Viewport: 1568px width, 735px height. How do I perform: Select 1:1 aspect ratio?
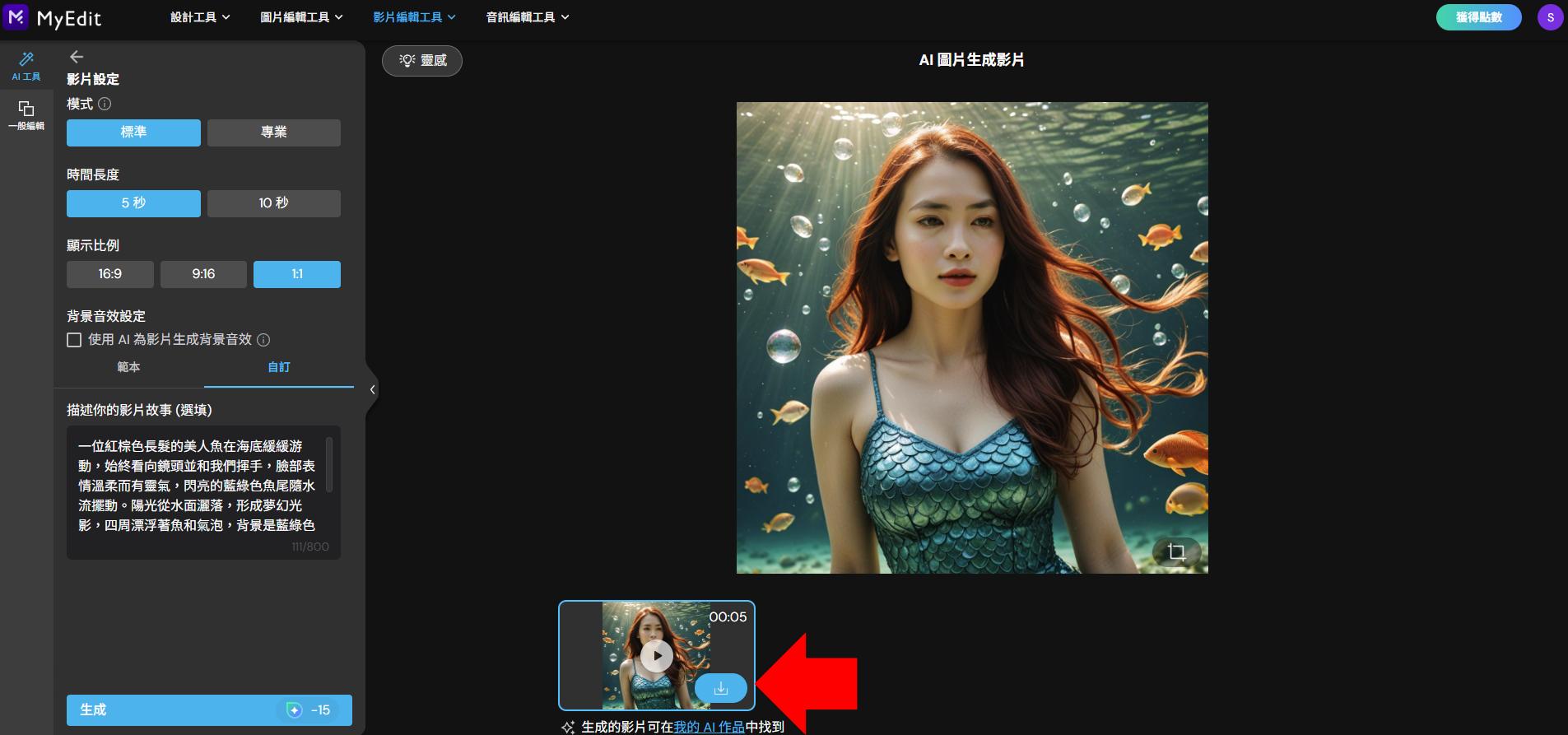pyautogui.click(x=297, y=274)
